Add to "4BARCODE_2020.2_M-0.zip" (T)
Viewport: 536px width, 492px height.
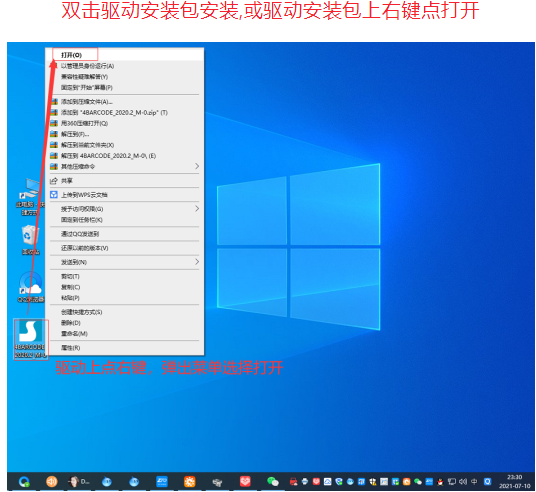[125, 112]
